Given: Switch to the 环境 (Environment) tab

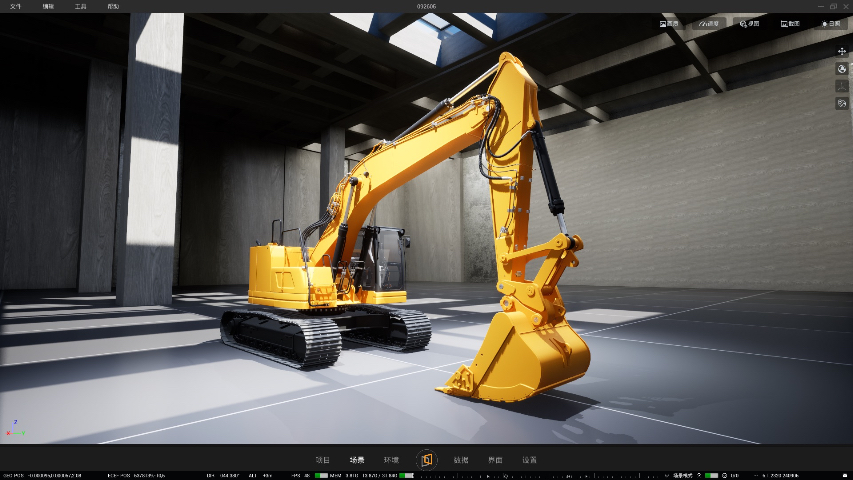Looking at the screenshot, I should click(391, 460).
